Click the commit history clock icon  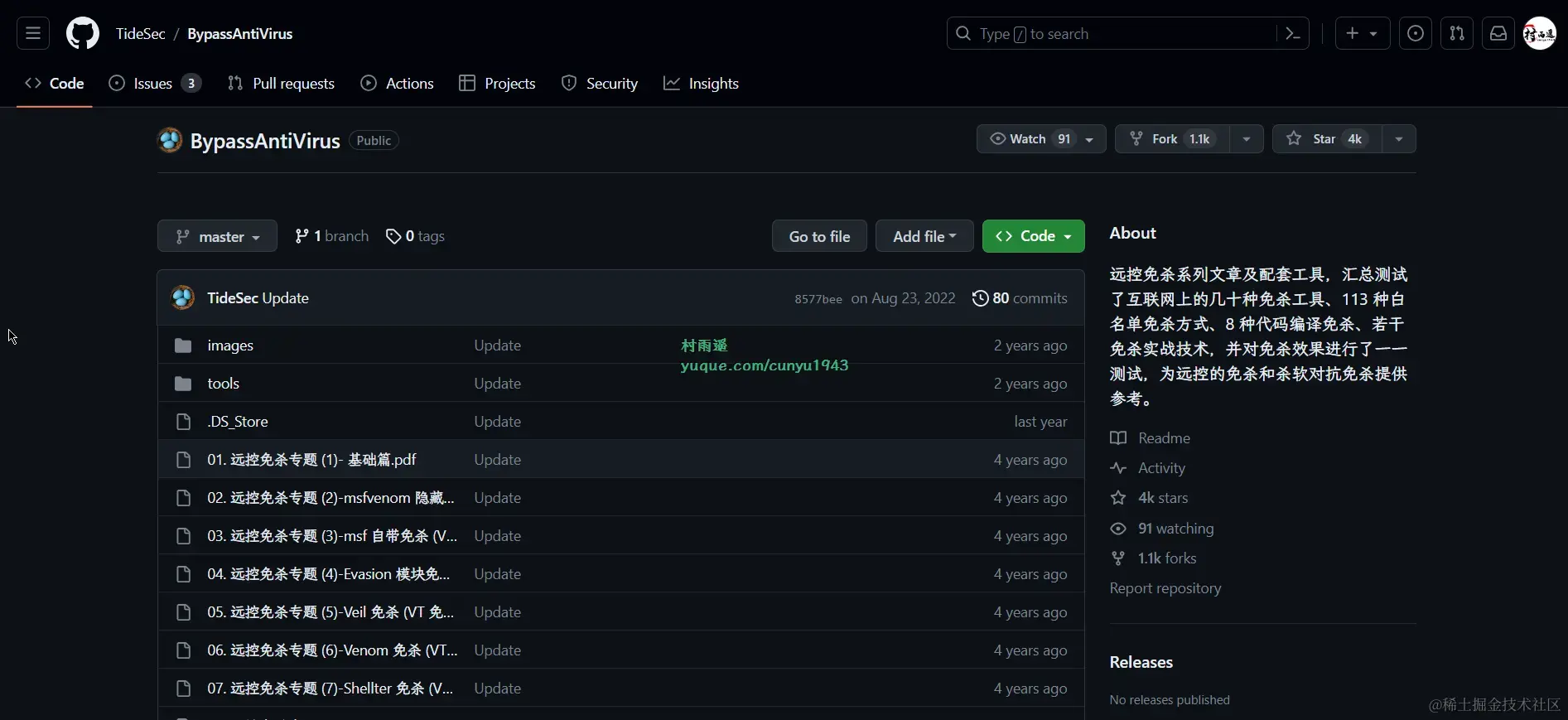click(980, 298)
